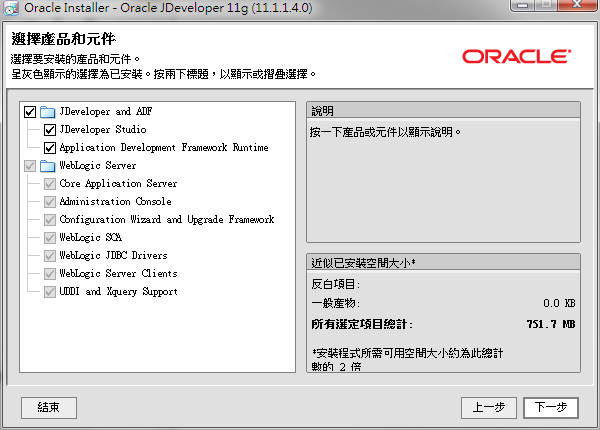Click the 選擇產品和元件 heading
Screen dimensions: 600x430
point(64,39)
